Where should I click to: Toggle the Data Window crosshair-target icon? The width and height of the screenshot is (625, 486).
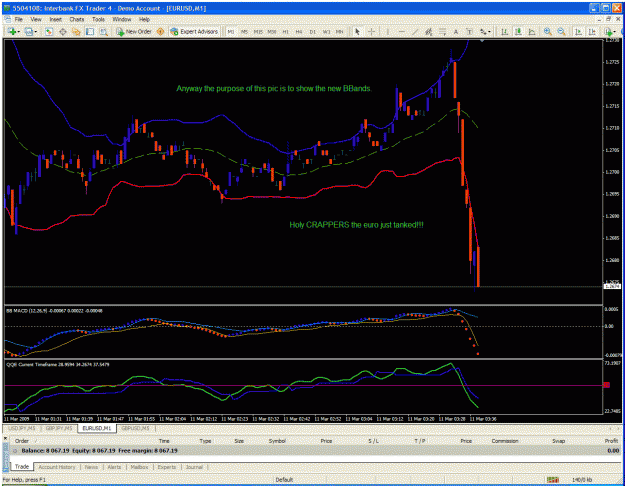(63, 31)
